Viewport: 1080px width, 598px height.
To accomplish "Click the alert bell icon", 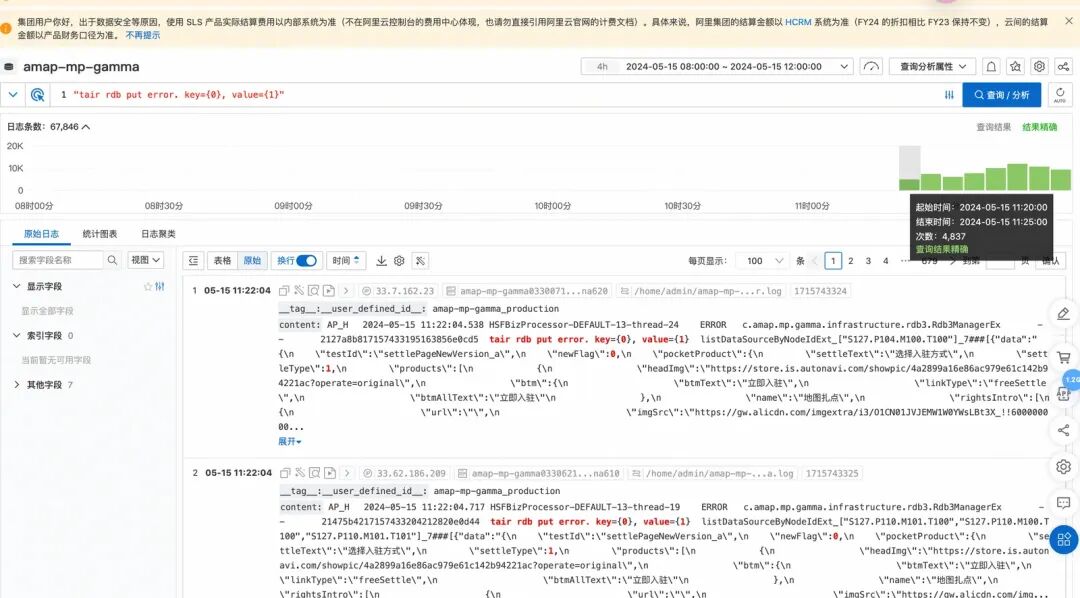I will tap(991, 67).
